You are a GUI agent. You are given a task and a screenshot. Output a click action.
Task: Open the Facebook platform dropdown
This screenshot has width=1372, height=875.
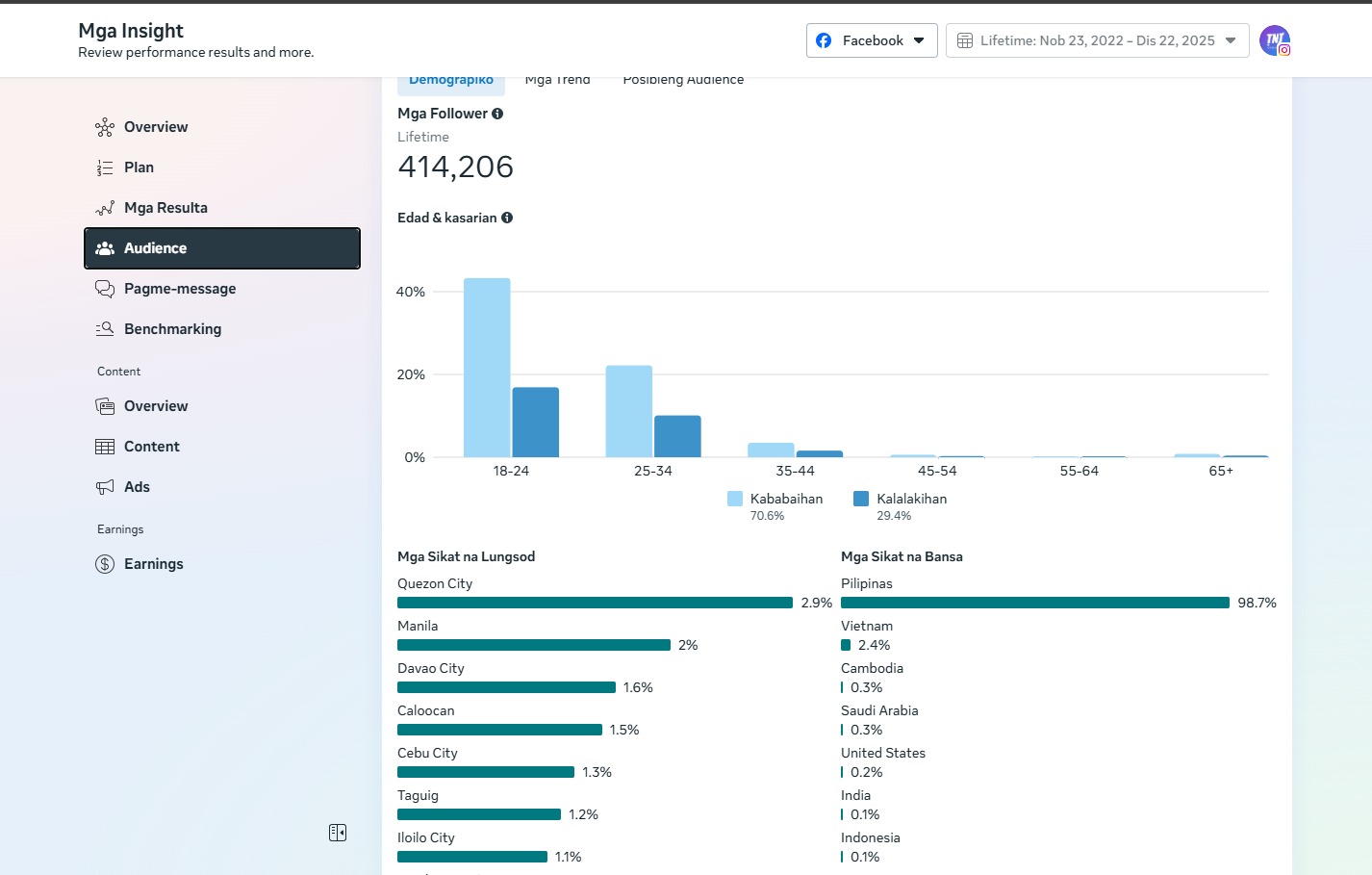[x=872, y=40]
